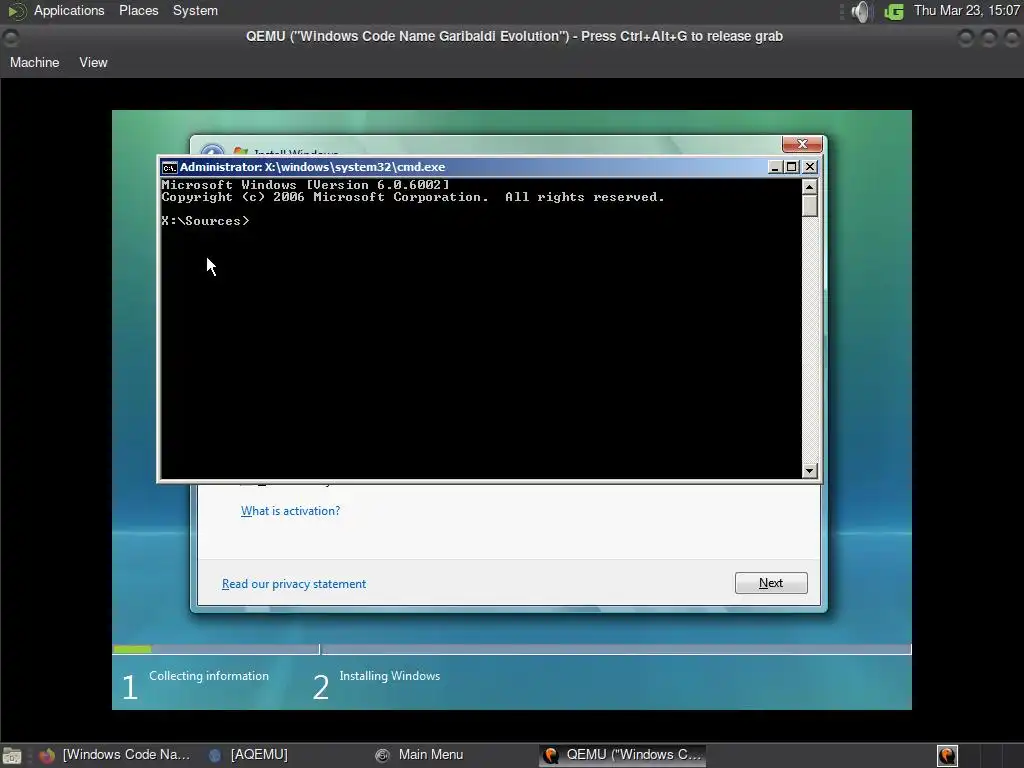Viewport: 1024px width, 768px height.
Task: Click the show desktop icon in the bottom taskbar
Action: [x=12, y=756]
